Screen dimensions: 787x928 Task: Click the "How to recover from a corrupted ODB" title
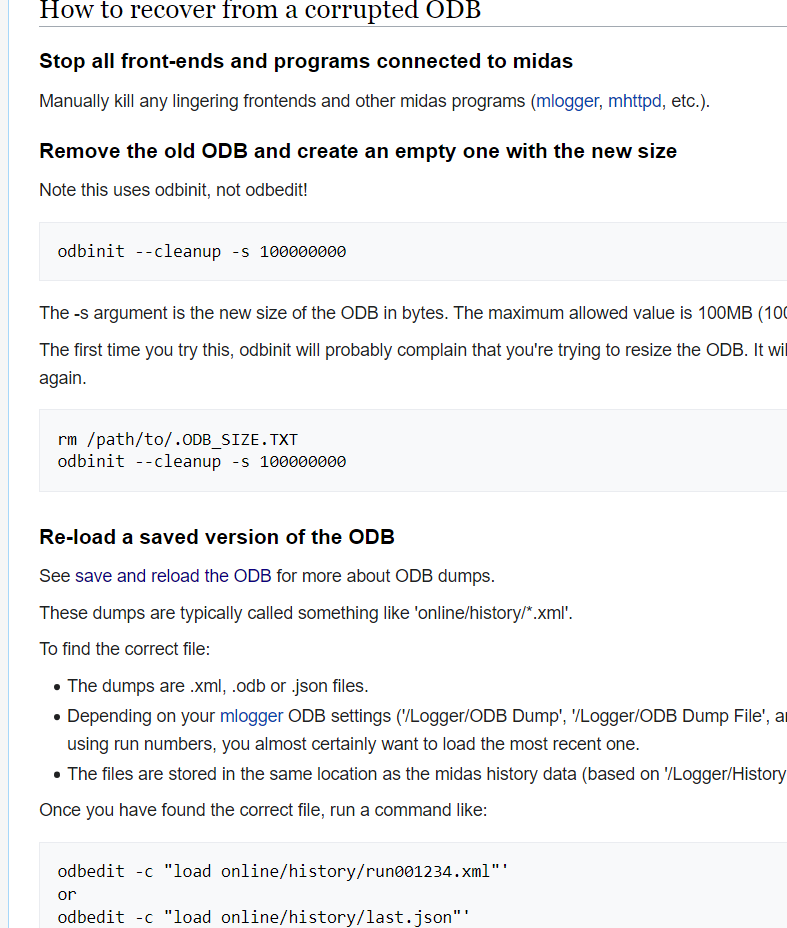(260, 11)
